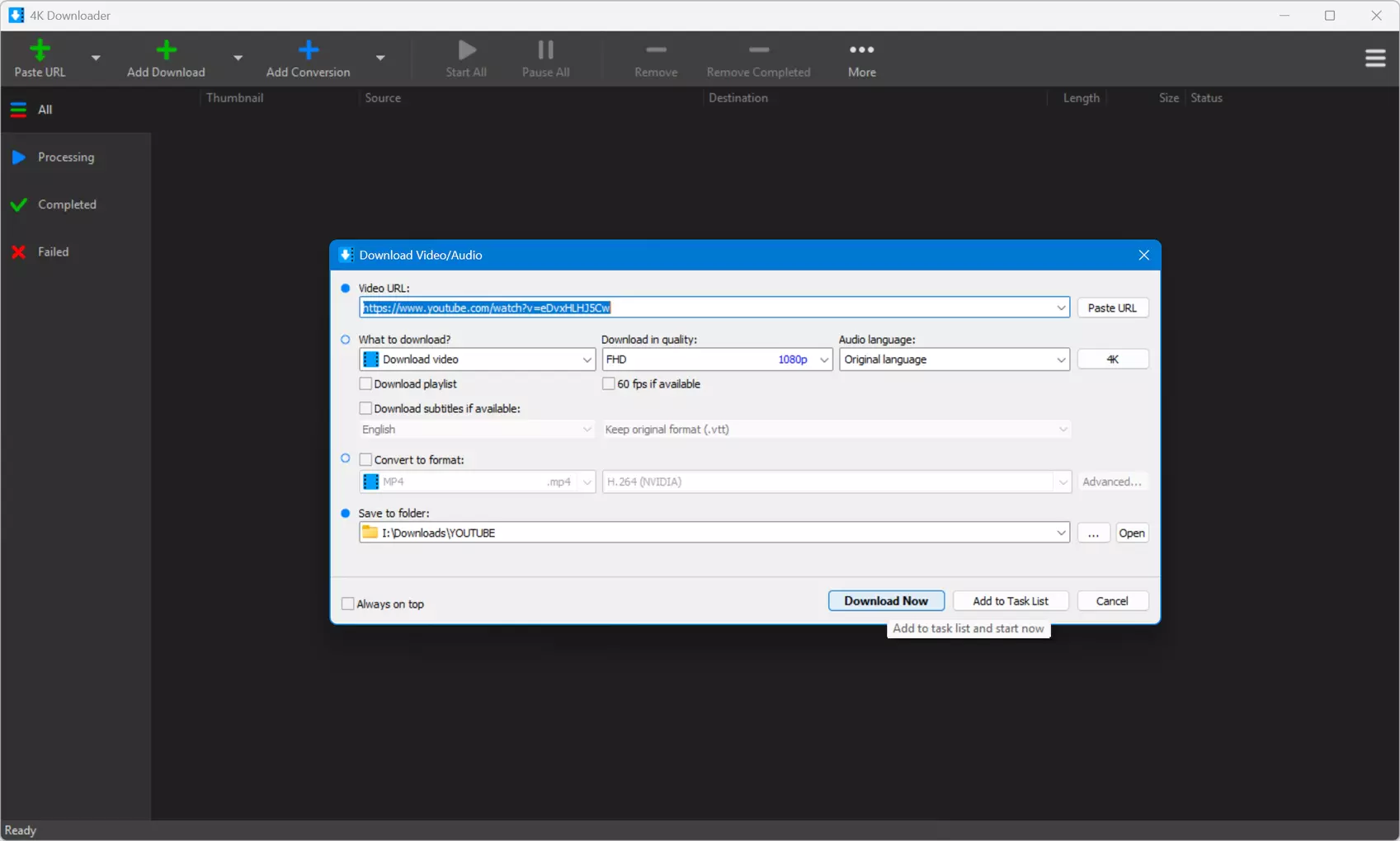Sort by the Destination column header
This screenshot has width=1400, height=841.
tap(738, 98)
